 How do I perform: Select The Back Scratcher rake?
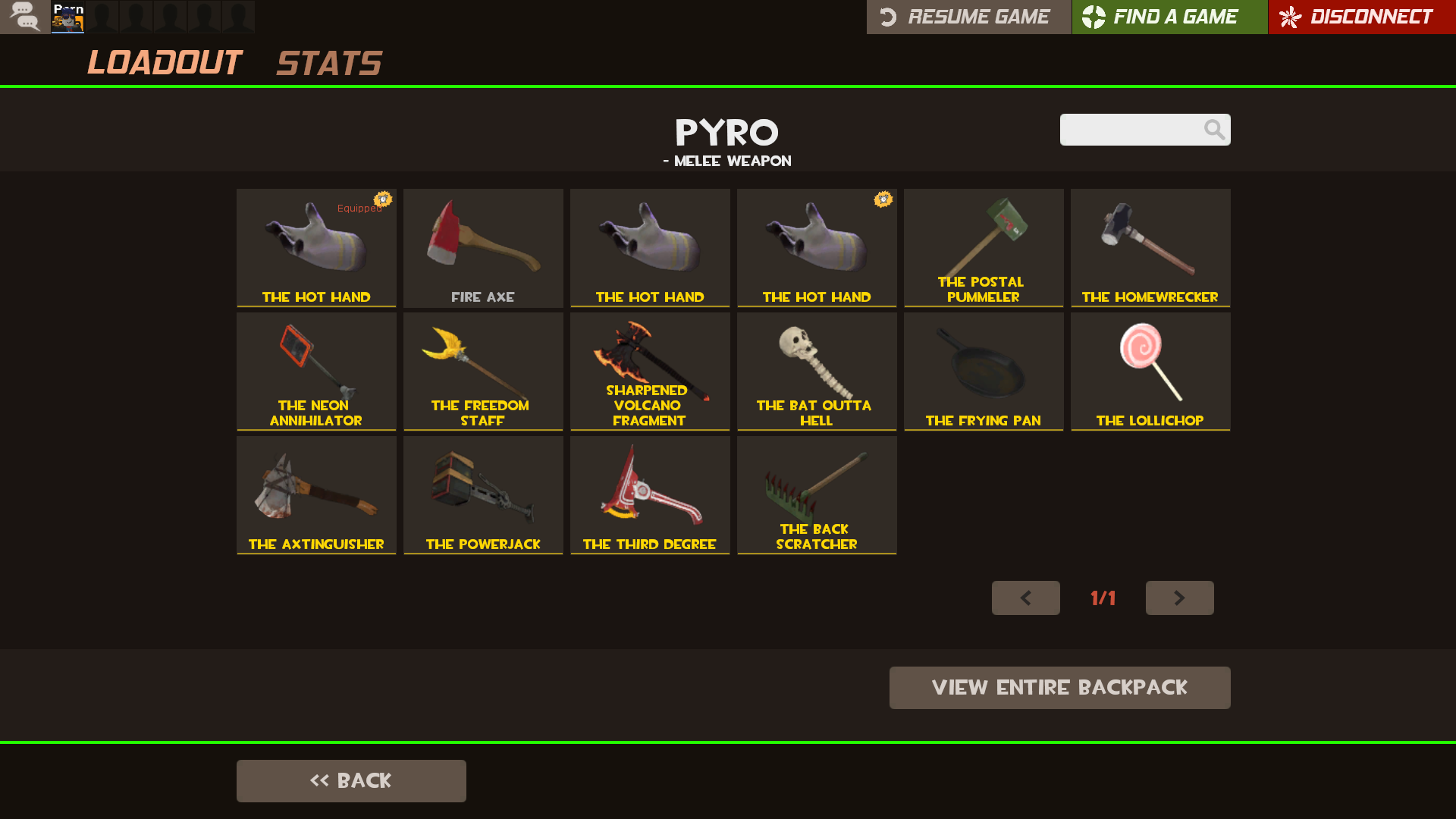[x=817, y=495]
